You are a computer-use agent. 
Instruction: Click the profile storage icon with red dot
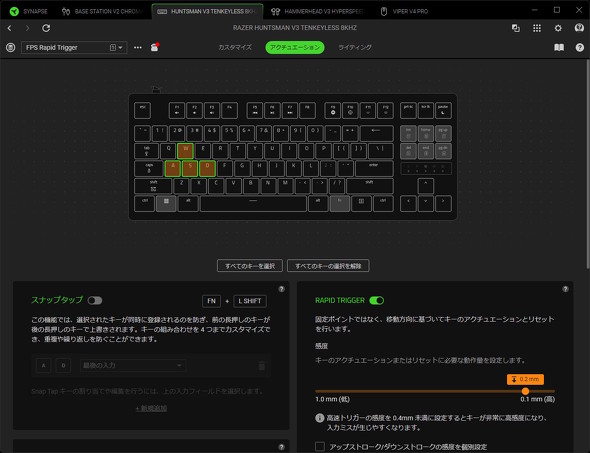point(155,47)
